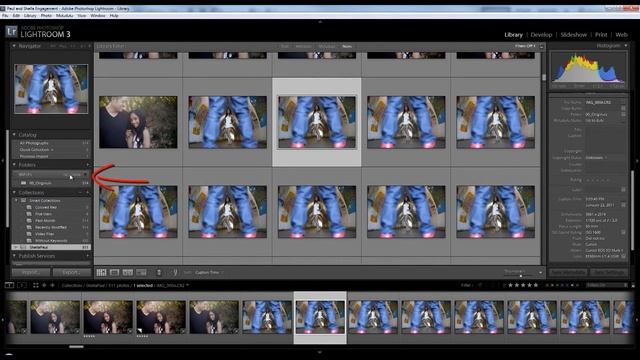Click icon beside File Name metadata field
Image resolution: width=640 pixels, height=360 pixels.
pos(623,109)
